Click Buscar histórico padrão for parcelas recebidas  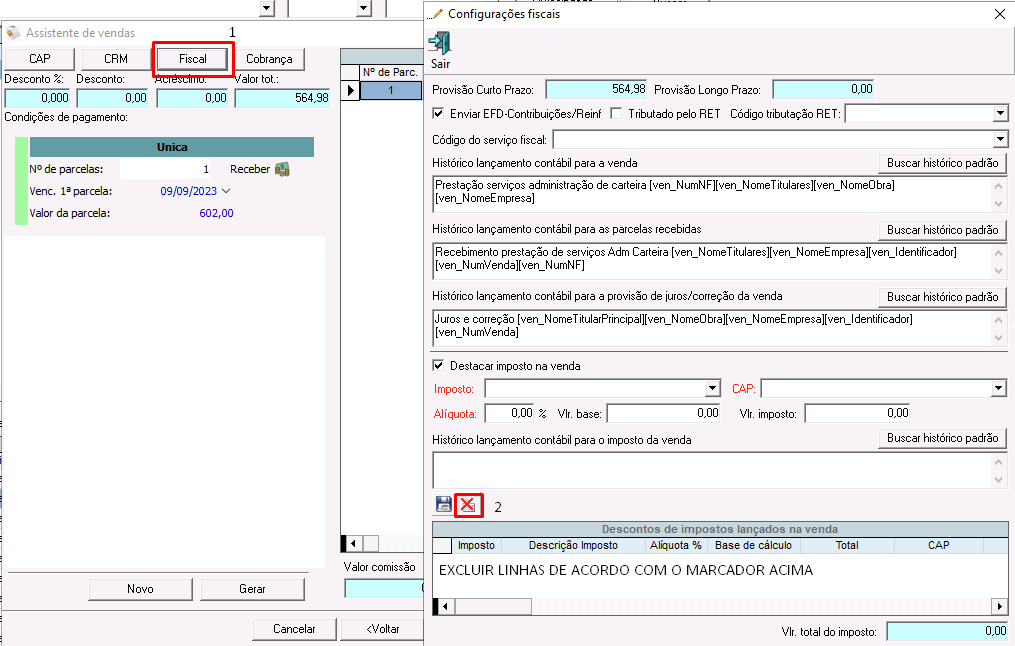pyautogui.click(x=942, y=230)
